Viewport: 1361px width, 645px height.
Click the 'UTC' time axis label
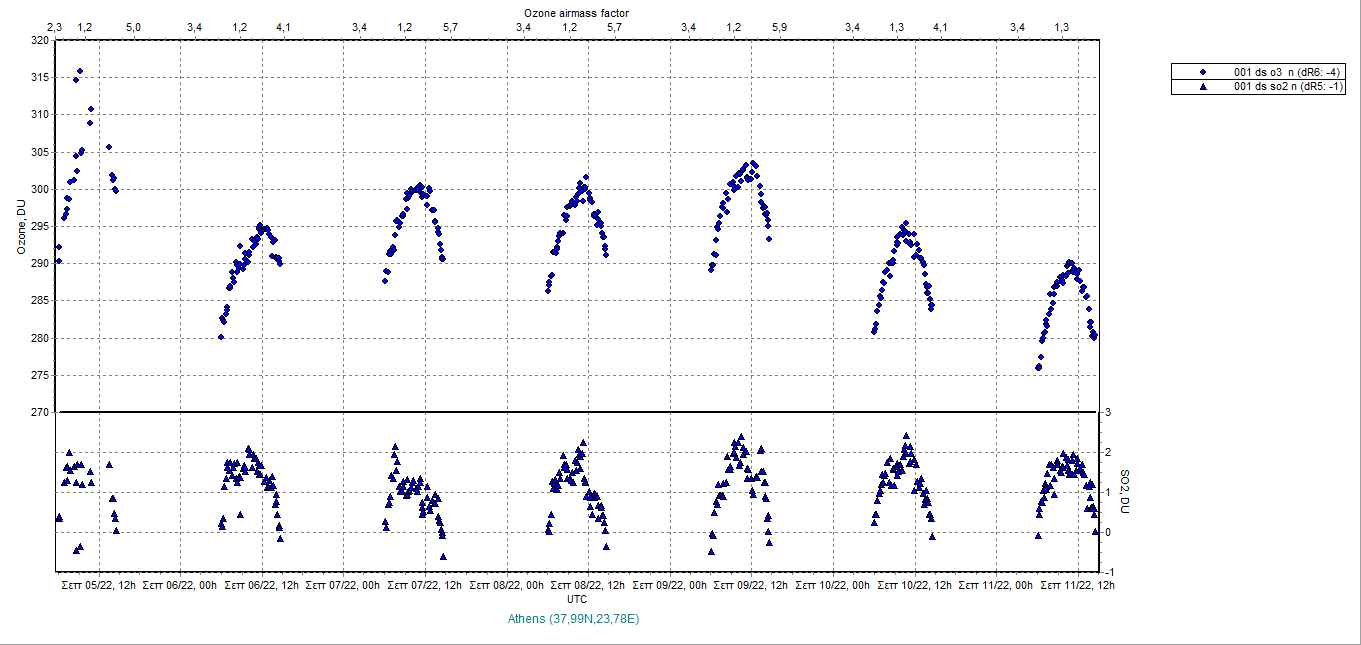click(x=577, y=599)
